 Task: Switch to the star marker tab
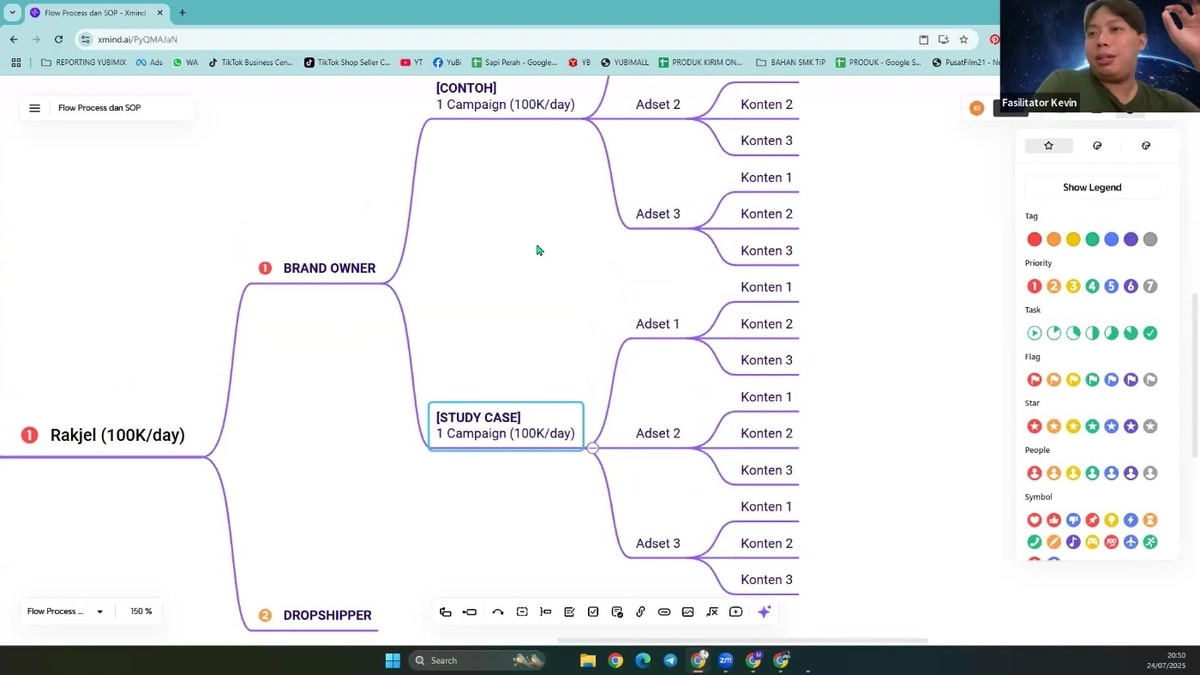pyautogui.click(x=1049, y=146)
